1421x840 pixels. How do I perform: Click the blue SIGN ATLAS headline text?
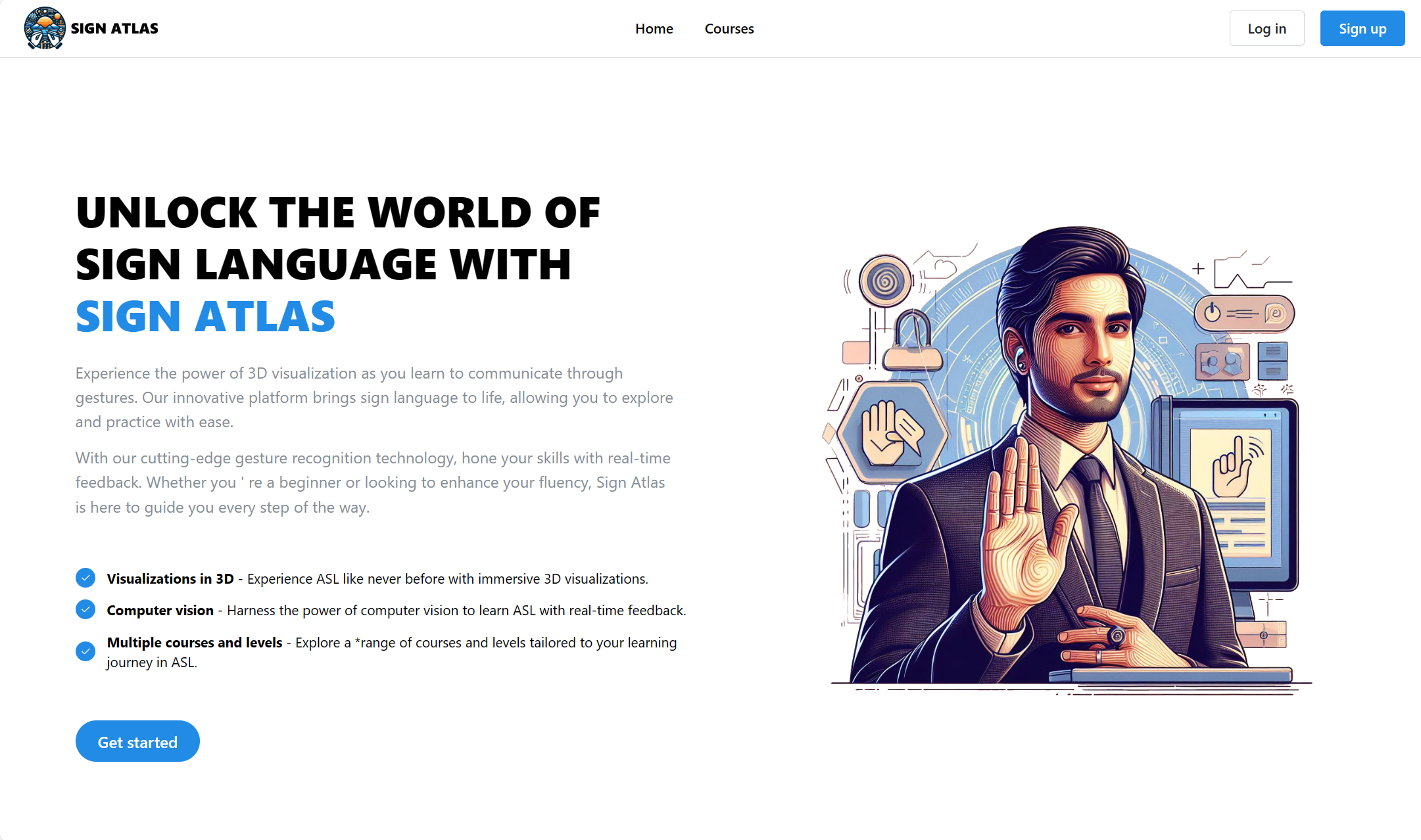205,317
